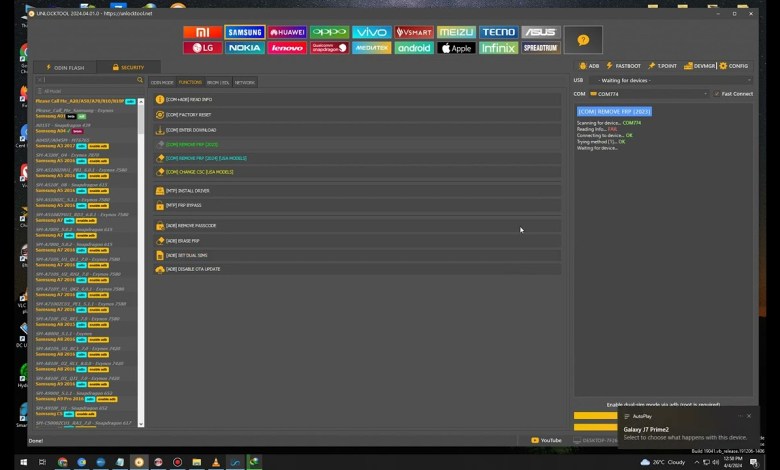Open the Fastboot tool
Viewport: 780px width, 470px height.
pyautogui.click(x=623, y=66)
